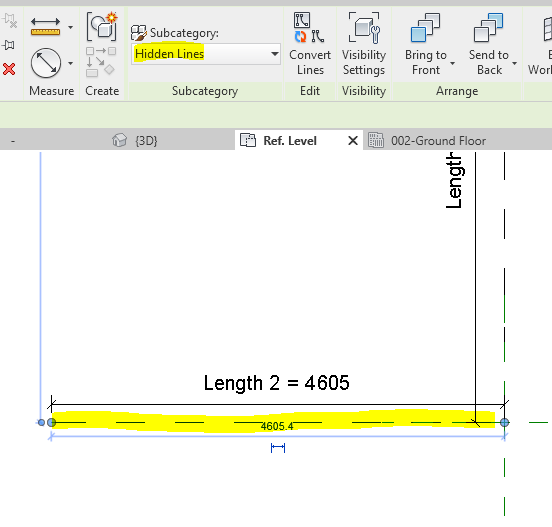Click the Convert Lines button
Screen dimensions: 552x527
point(310,44)
